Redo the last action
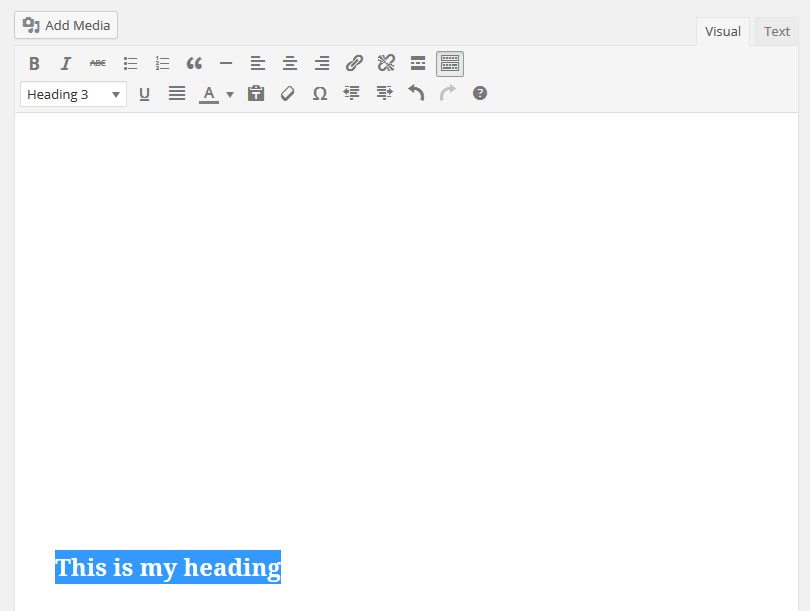The image size is (810, 611). [x=448, y=93]
